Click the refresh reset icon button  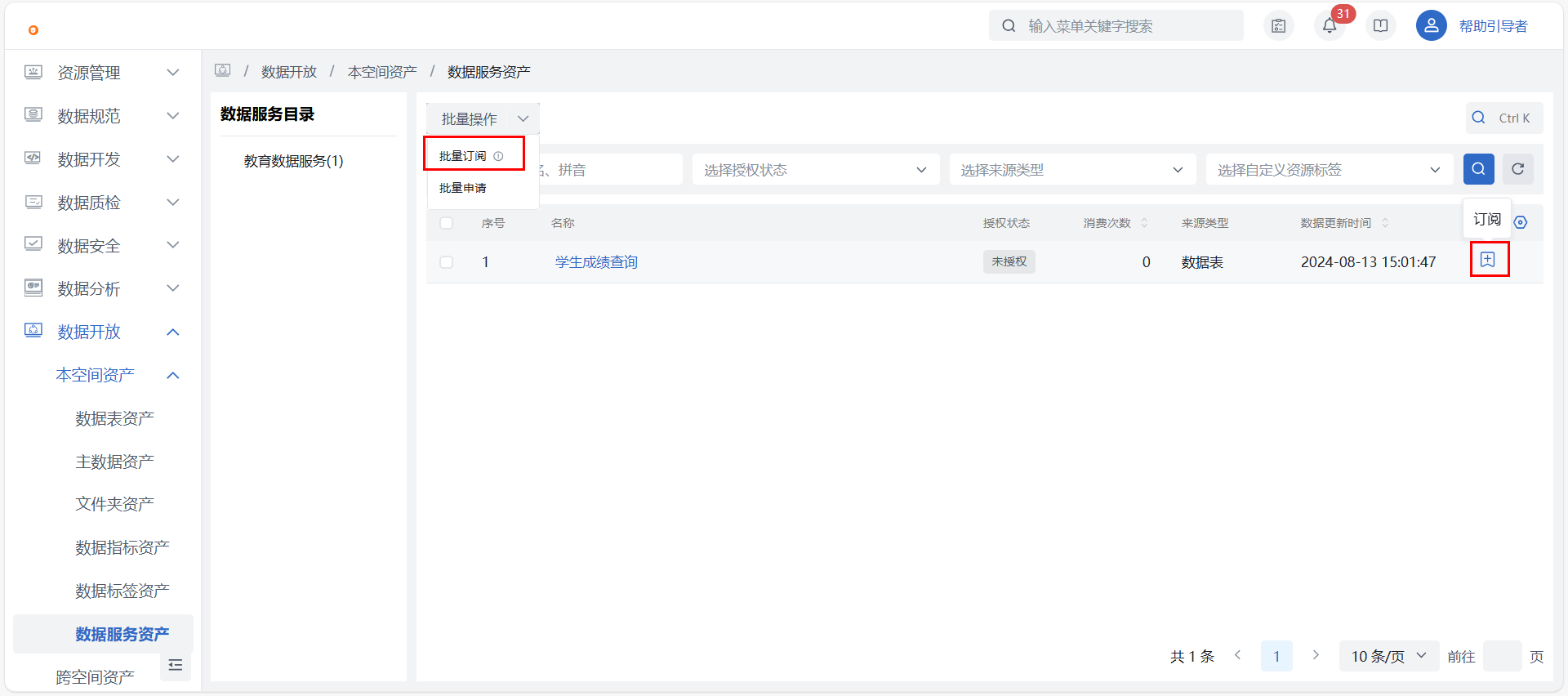tap(1518, 169)
